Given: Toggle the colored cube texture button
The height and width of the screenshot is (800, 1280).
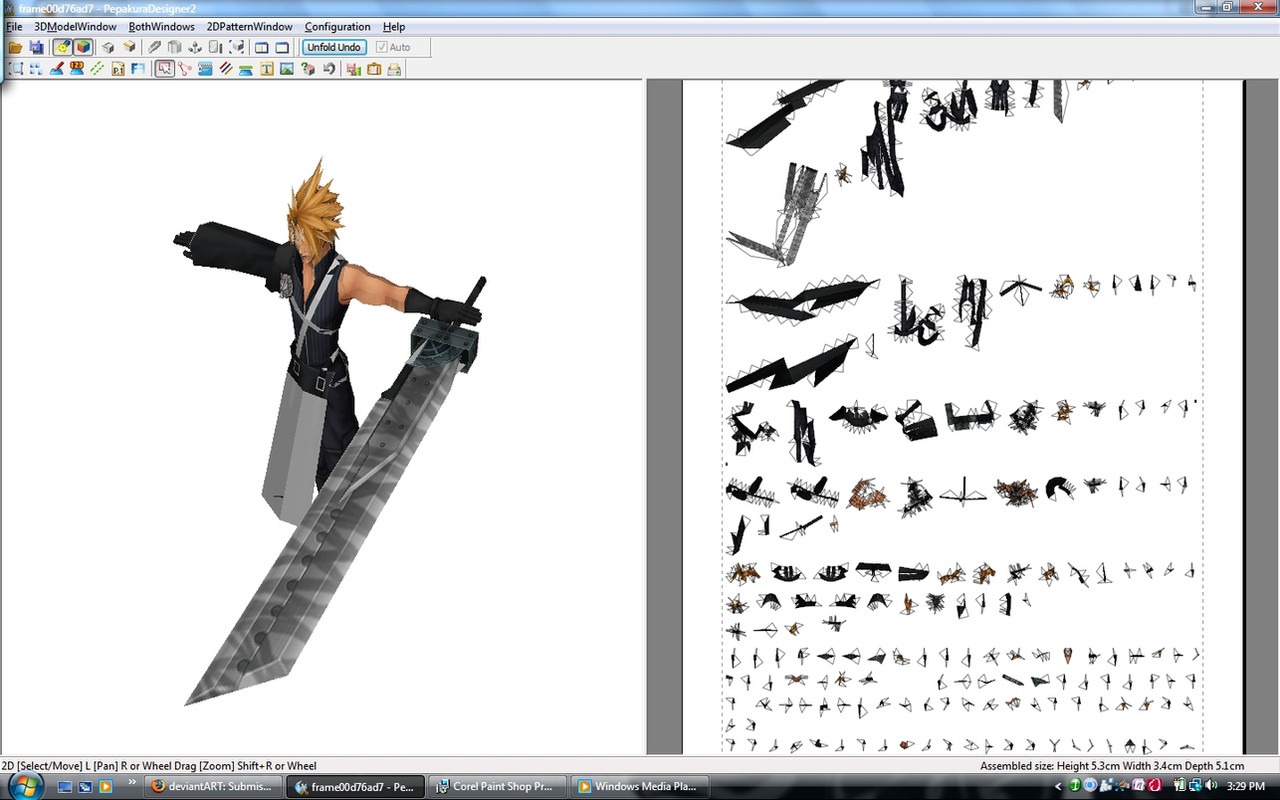Looking at the screenshot, I should click(84, 47).
